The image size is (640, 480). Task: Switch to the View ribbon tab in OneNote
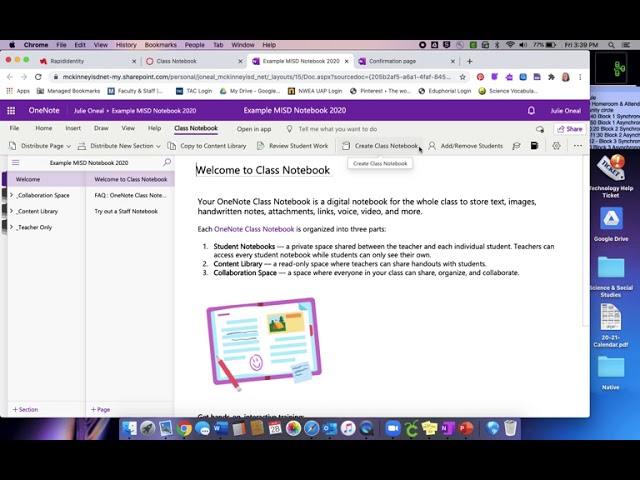click(128, 128)
